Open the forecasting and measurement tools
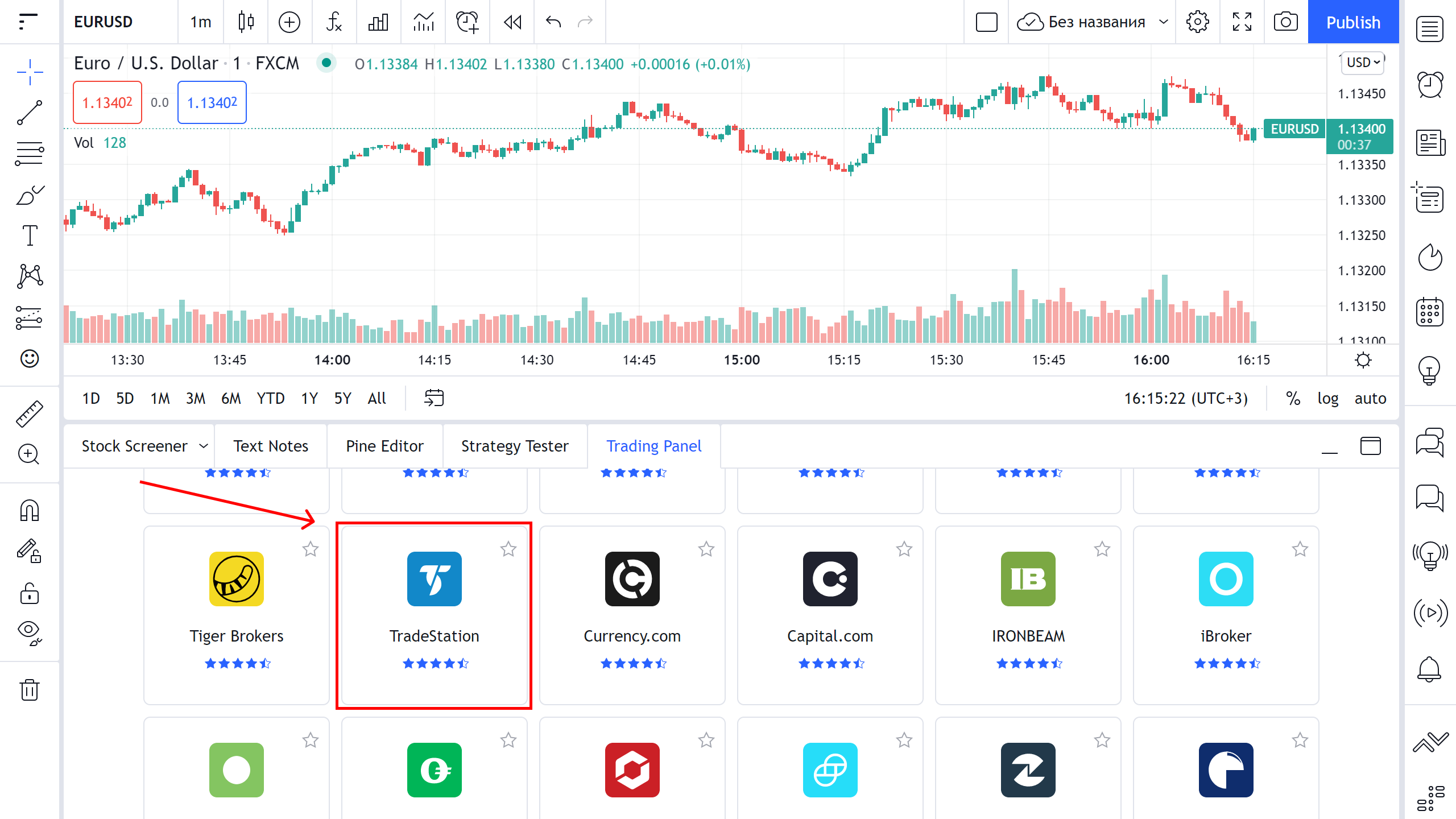1456x819 pixels. [30, 317]
